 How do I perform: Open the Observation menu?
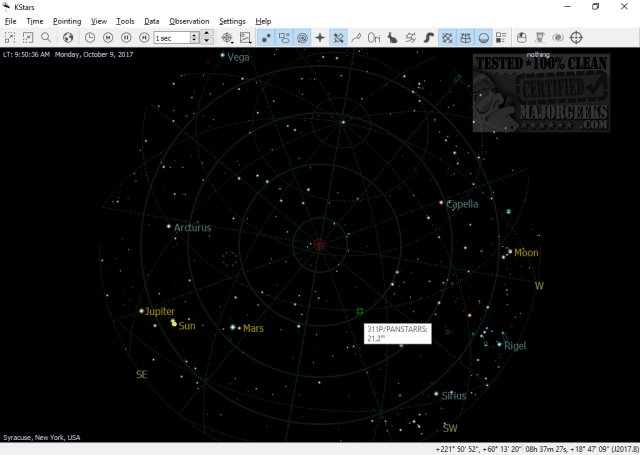pyautogui.click(x=189, y=21)
